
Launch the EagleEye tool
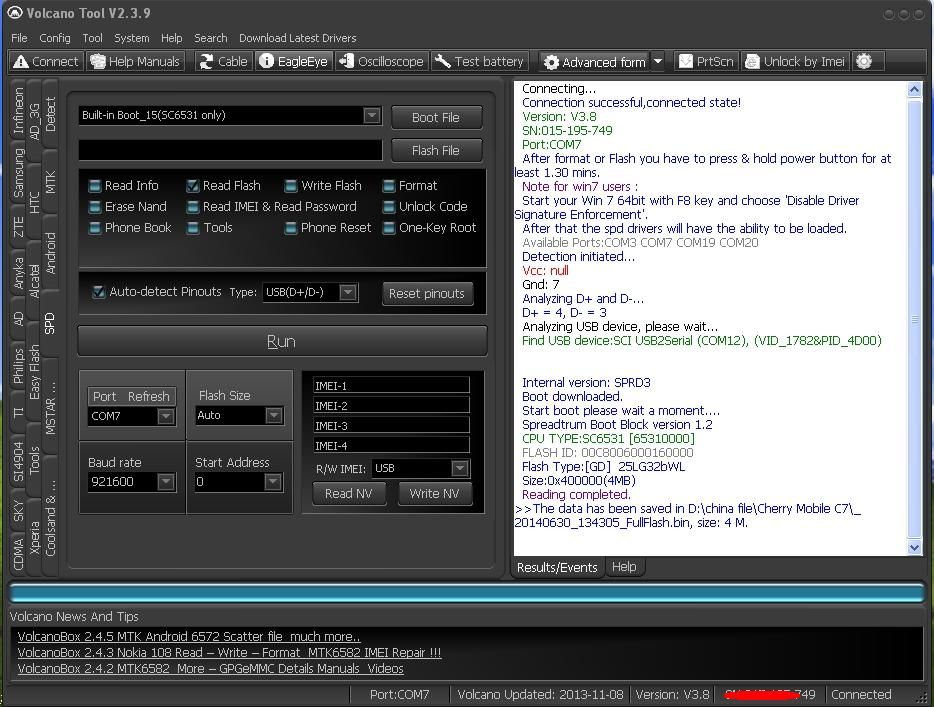(293, 61)
